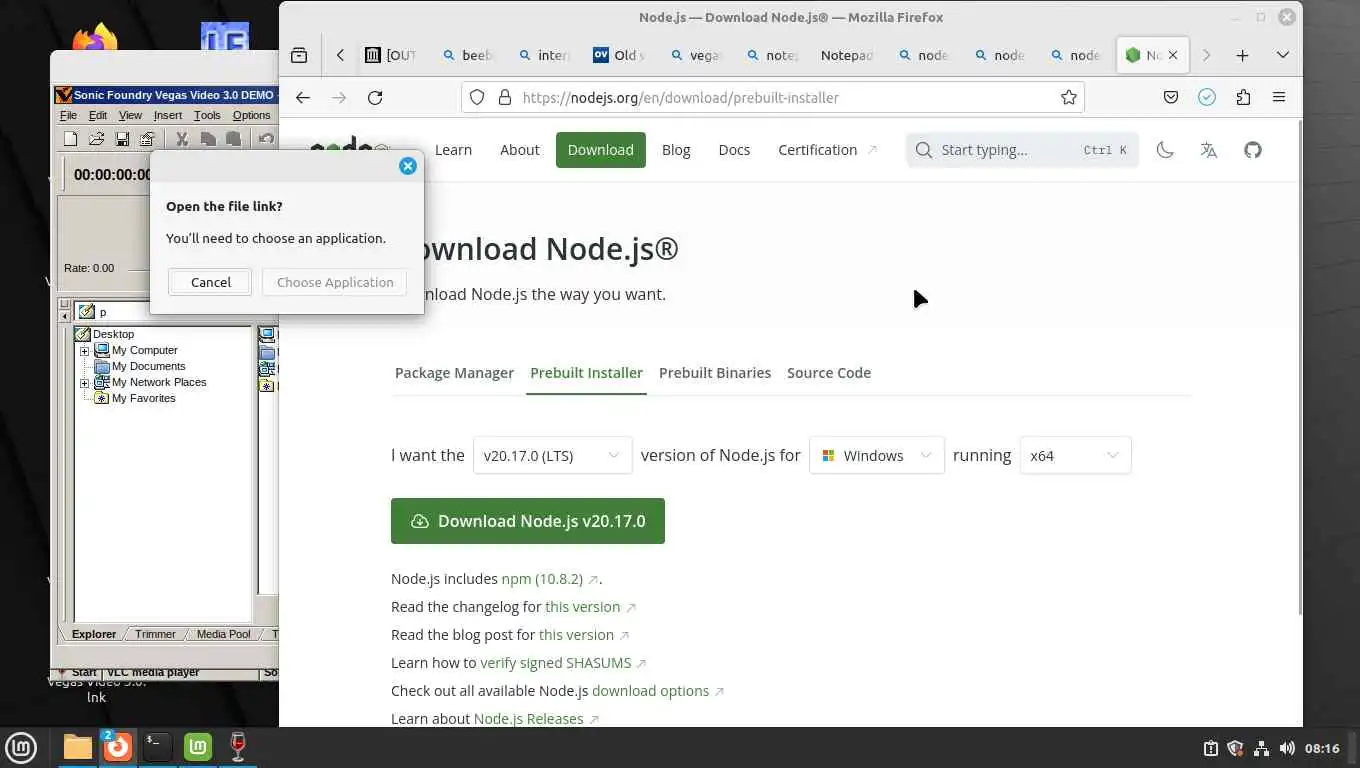Click the Open folder icon in Vegas toolbar
This screenshot has height=768, width=1360.
click(x=96, y=139)
